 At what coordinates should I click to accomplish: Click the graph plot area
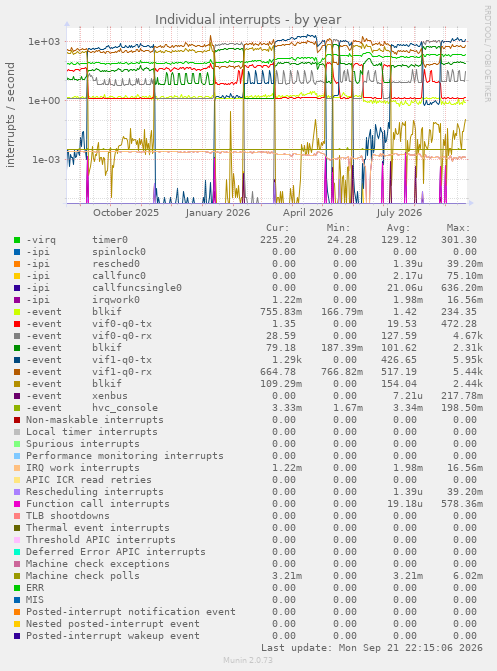coord(267,116)
